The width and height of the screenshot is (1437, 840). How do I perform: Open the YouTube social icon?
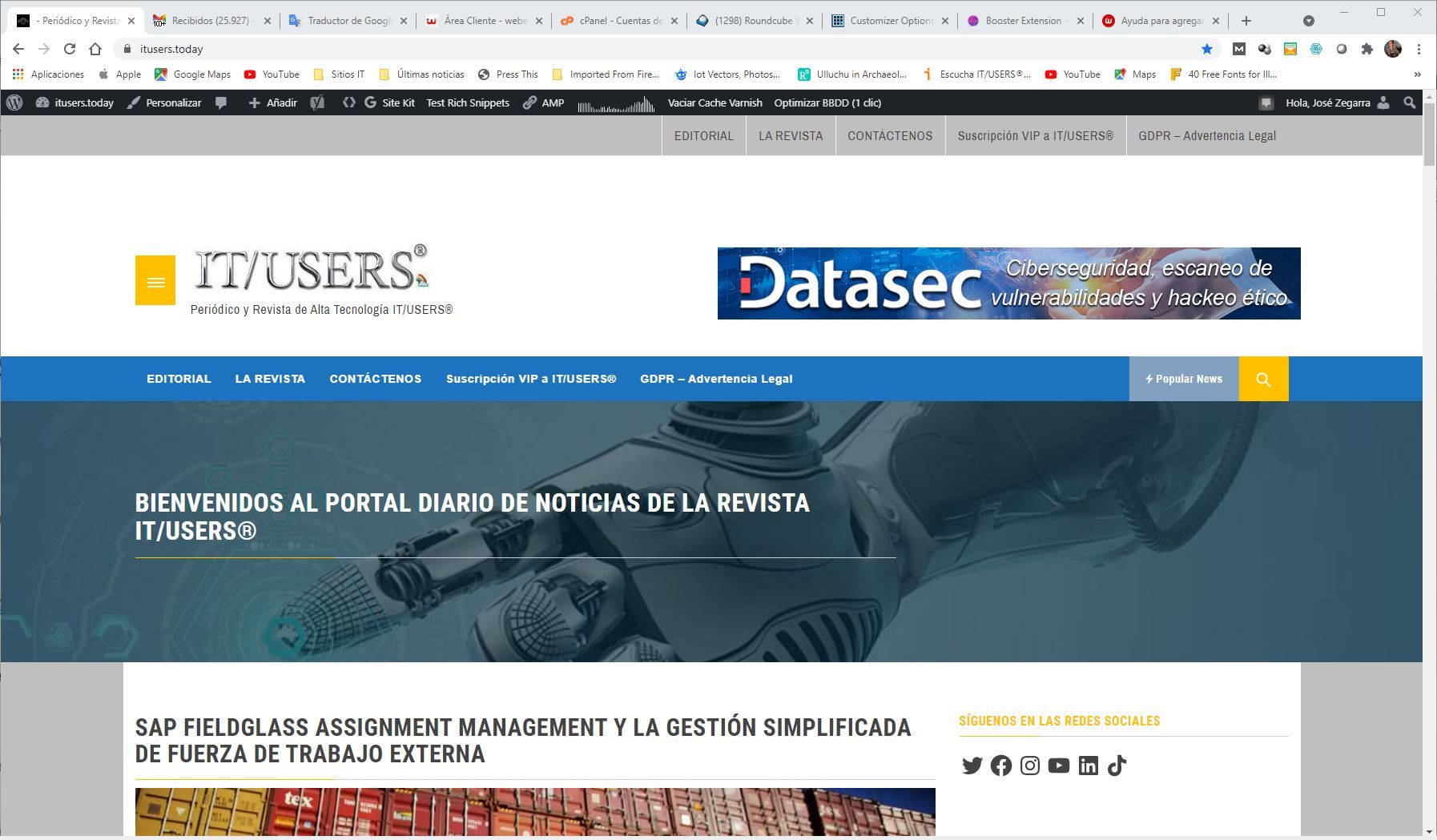click(1059, 766)
